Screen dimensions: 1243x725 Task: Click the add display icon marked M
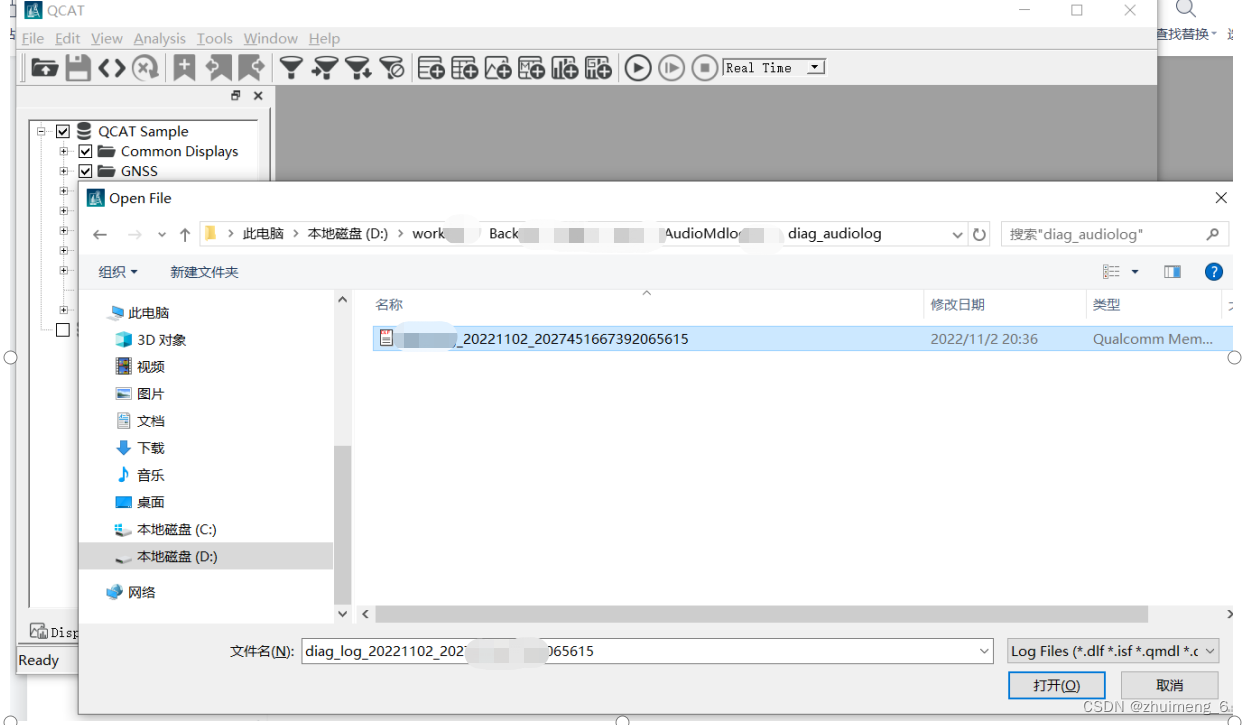pyautogui.click(x=531, y=68)
